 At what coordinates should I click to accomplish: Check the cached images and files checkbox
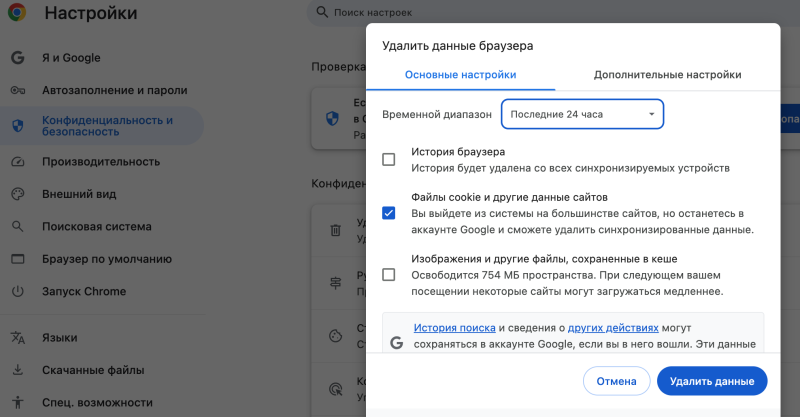389,275
